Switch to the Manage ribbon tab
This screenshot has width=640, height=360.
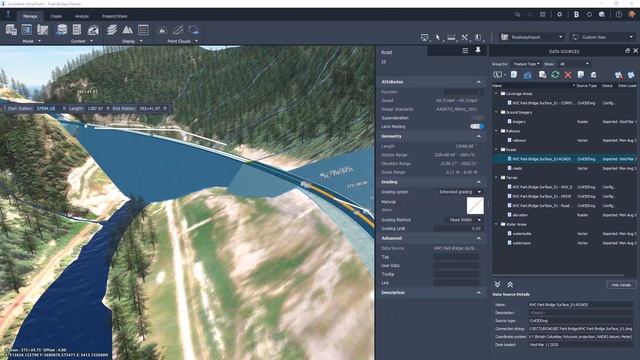(x=30, y=16)
